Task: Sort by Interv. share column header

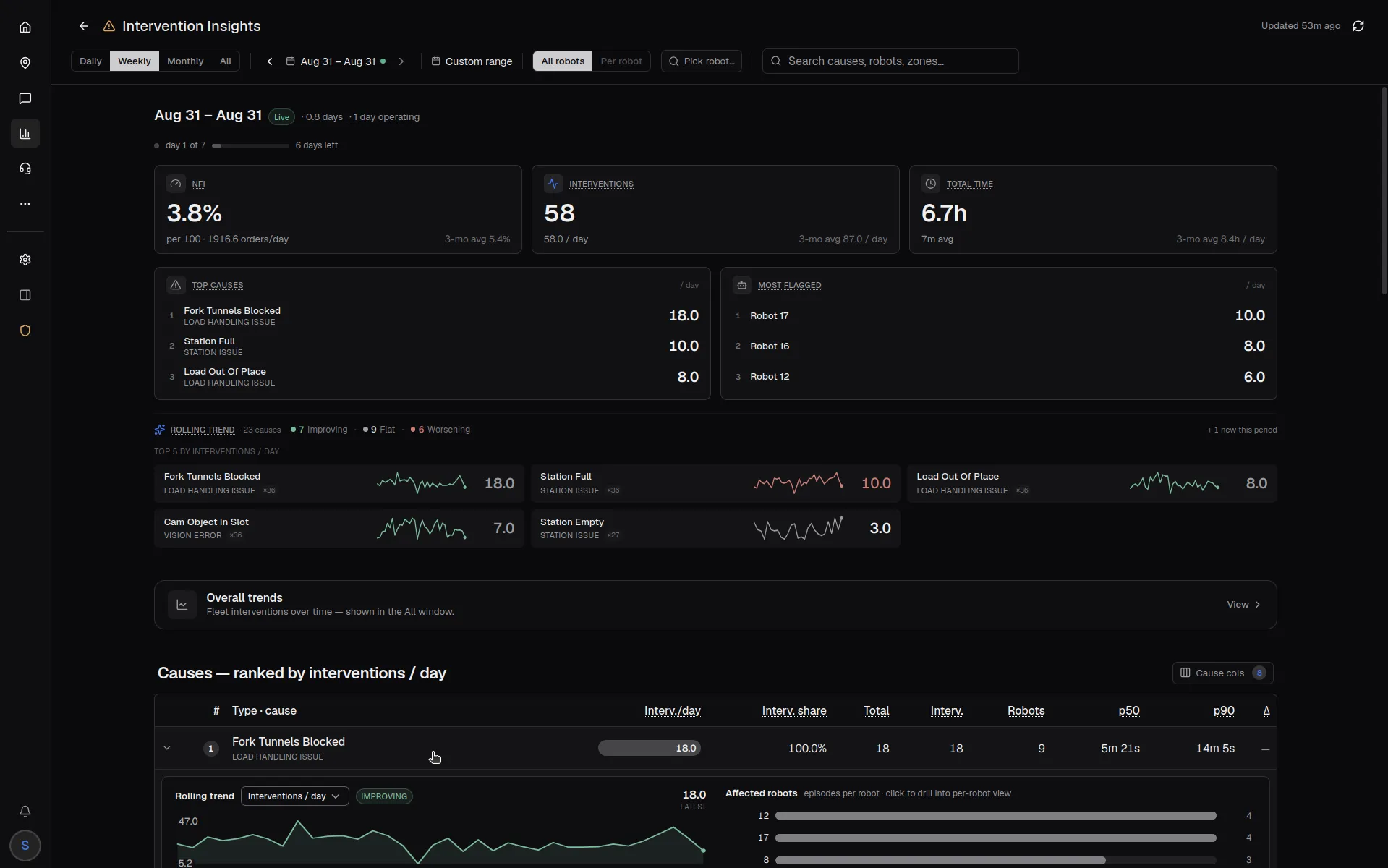Action: 794,711
